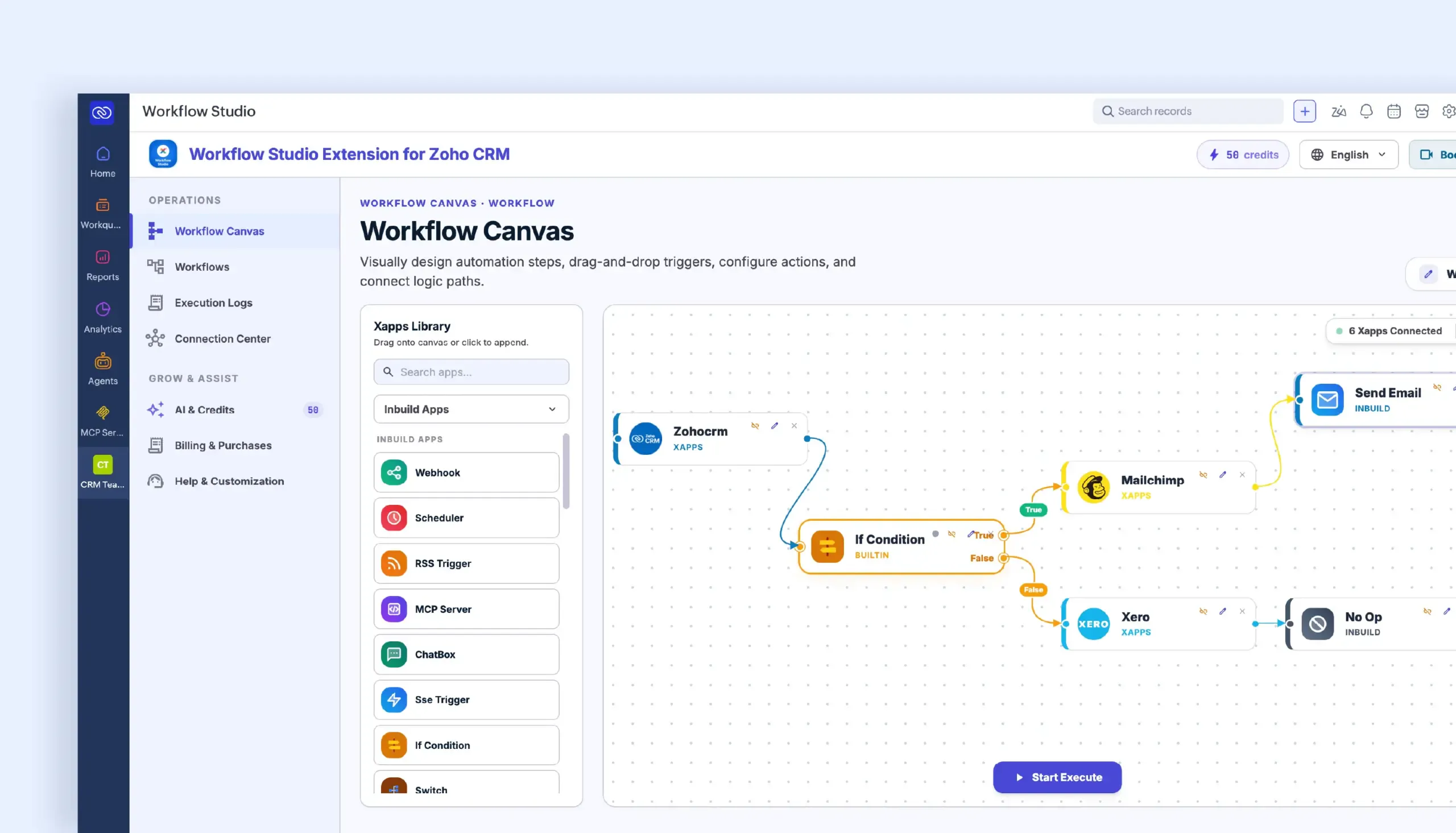Click the Search apps field
Screen dimensions: 1456x833
tap(471, 372)
